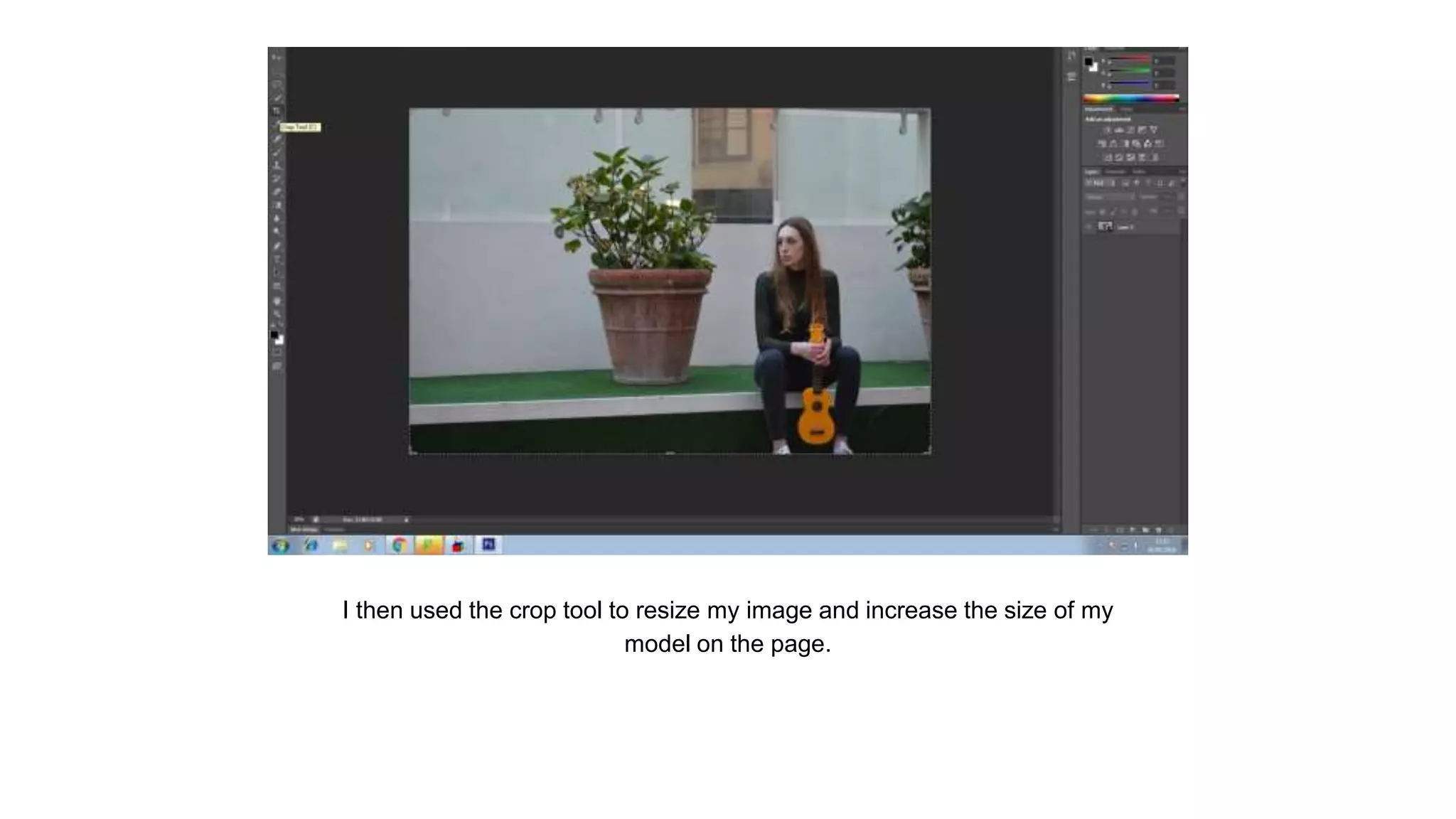Select the Eraser tool
Screen dimensions: 1456x819
(277, 191)
